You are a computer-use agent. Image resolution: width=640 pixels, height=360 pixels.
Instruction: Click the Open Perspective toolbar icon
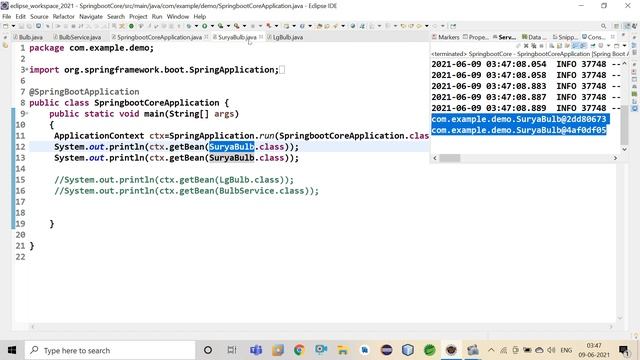[x=616, y=26]
